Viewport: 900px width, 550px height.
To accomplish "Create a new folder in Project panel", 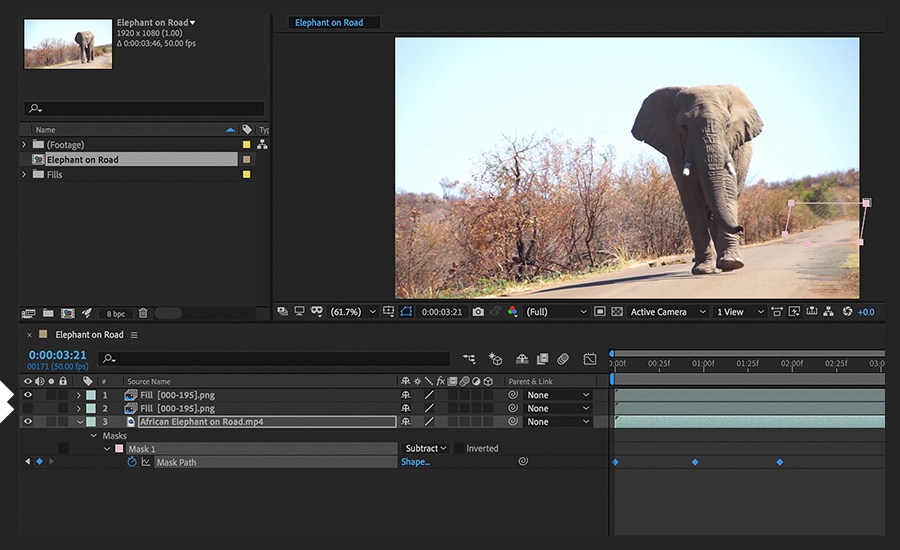I will 47,313.
